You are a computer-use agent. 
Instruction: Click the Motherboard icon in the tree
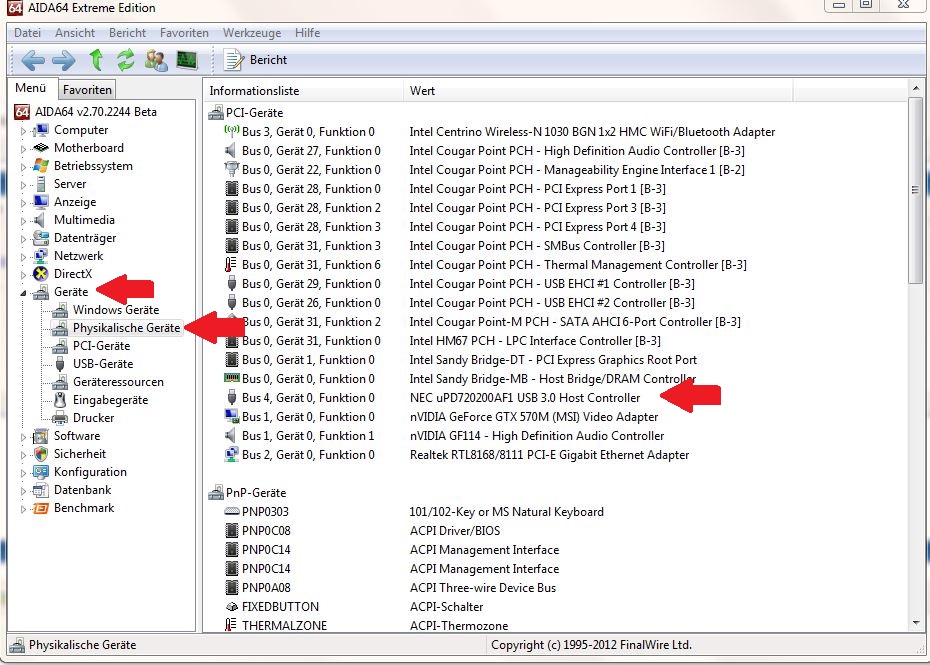click(x=41, y=148)
